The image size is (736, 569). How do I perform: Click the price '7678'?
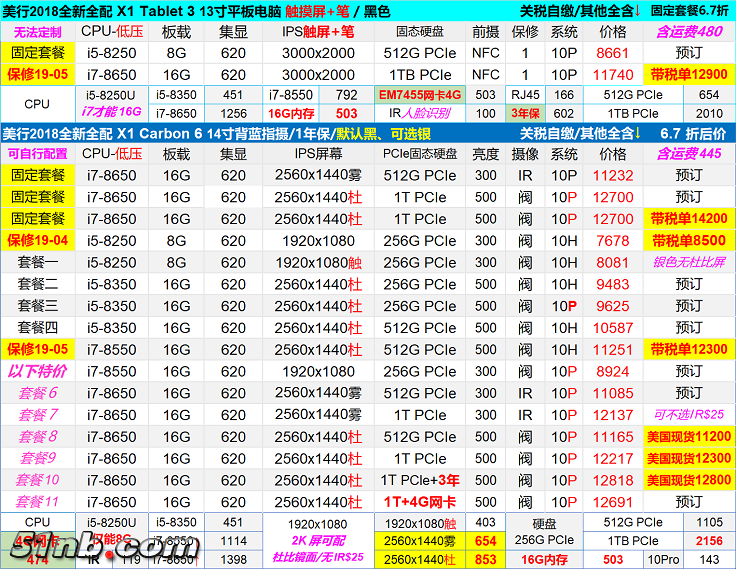tap(613, 240)
